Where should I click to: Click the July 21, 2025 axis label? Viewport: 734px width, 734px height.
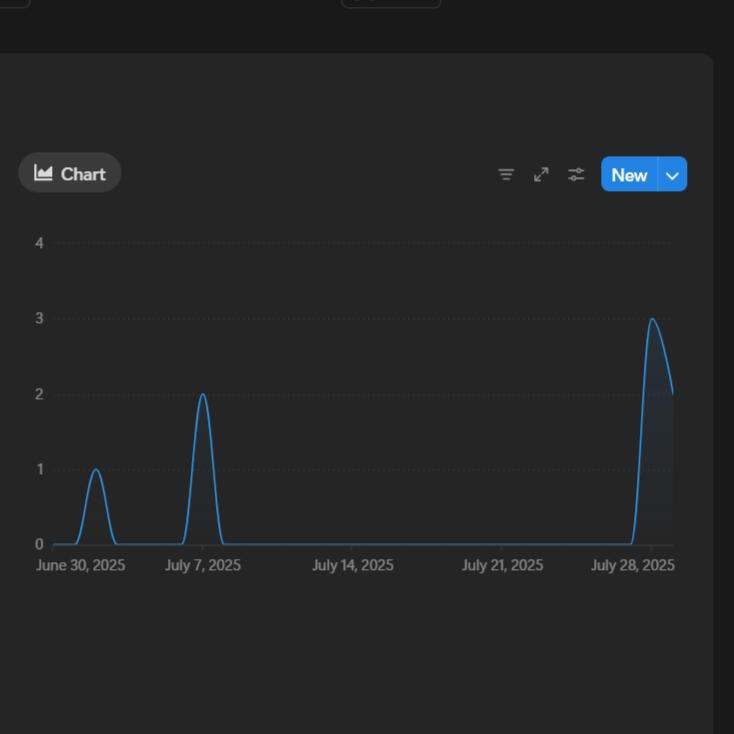tap(502, 566)
